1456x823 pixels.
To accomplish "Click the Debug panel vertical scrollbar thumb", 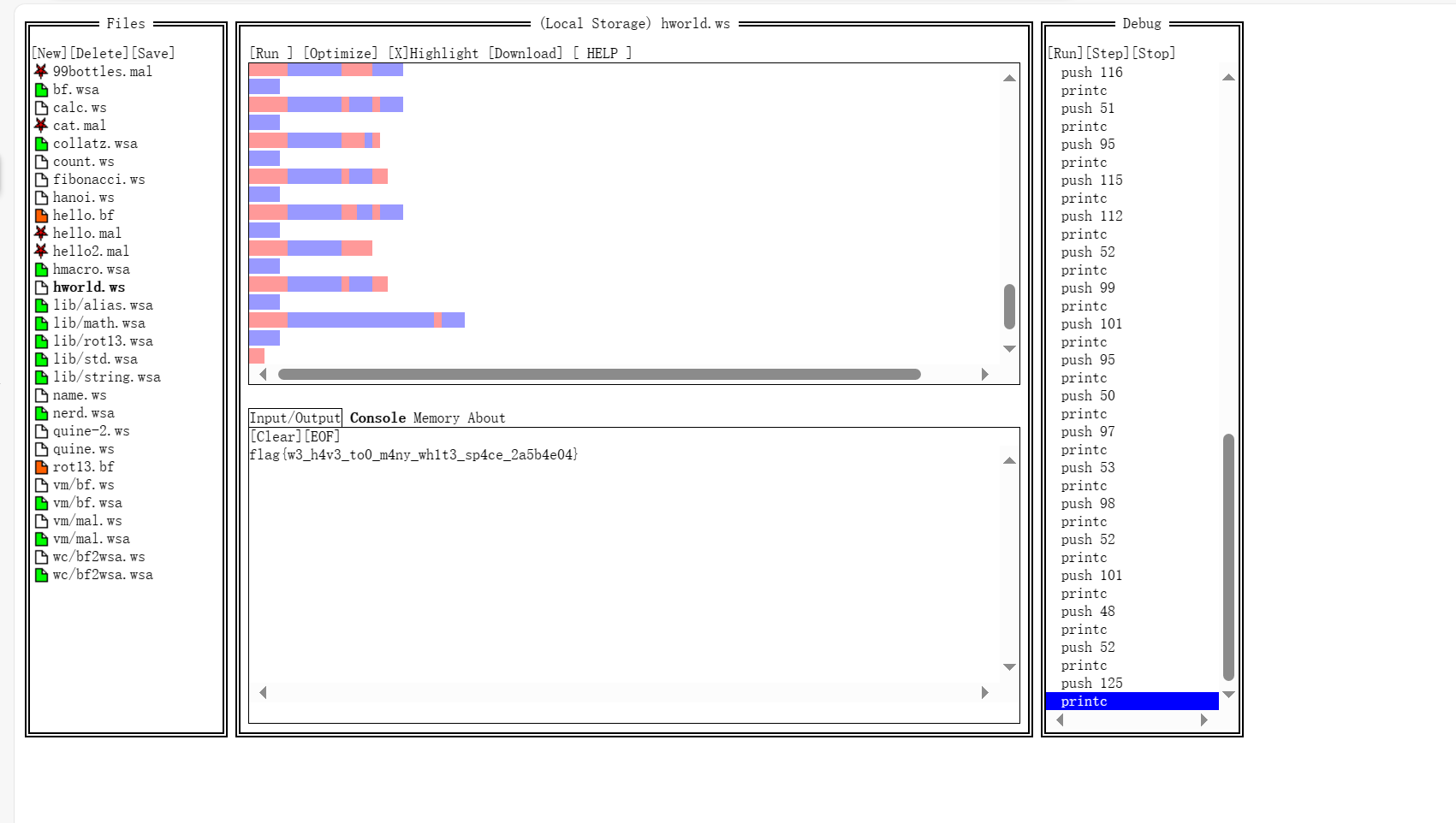I will [1228, 557].
